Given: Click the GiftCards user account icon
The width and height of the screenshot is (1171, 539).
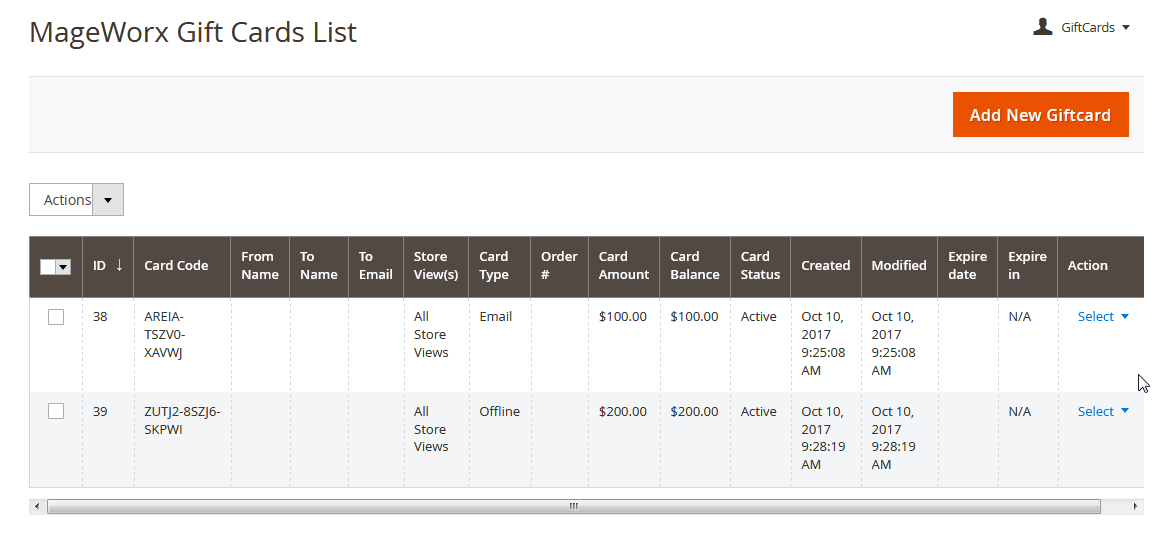Looking at the screenshot, I should tap(1043, 27).
